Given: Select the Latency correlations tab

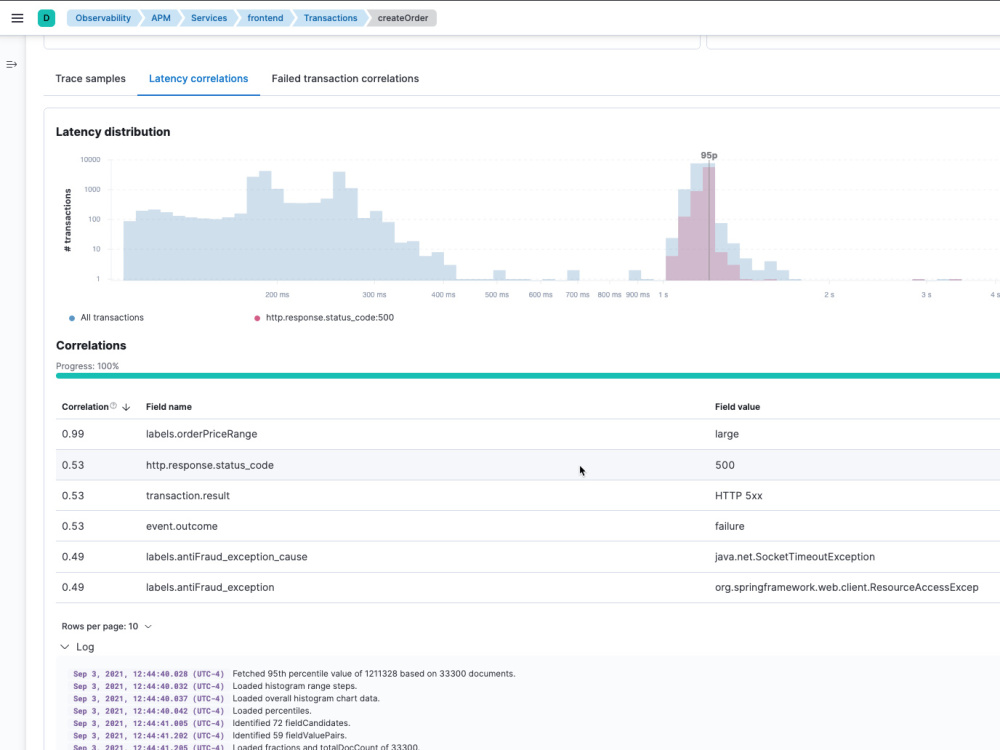Looking at the screenshot, I should [x=198, y=78].
